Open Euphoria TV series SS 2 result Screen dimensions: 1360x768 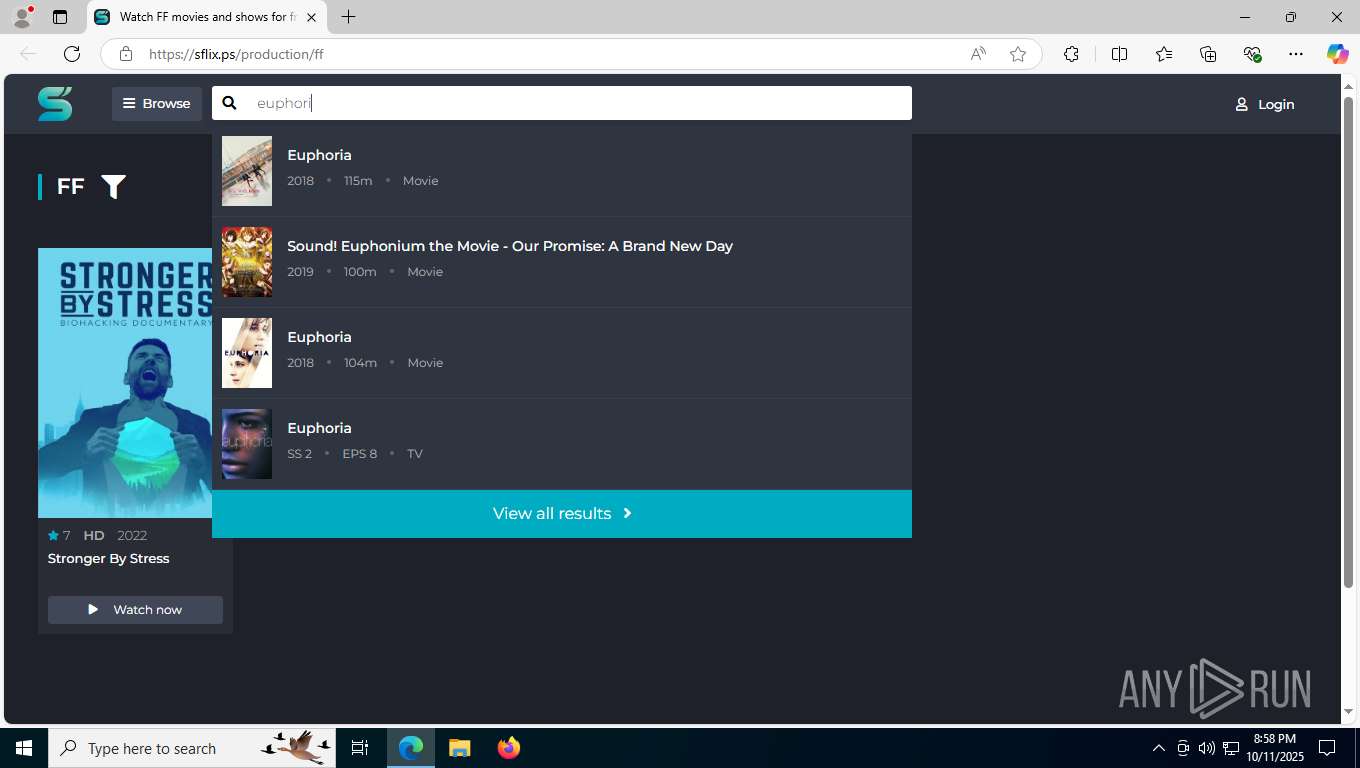562,444
